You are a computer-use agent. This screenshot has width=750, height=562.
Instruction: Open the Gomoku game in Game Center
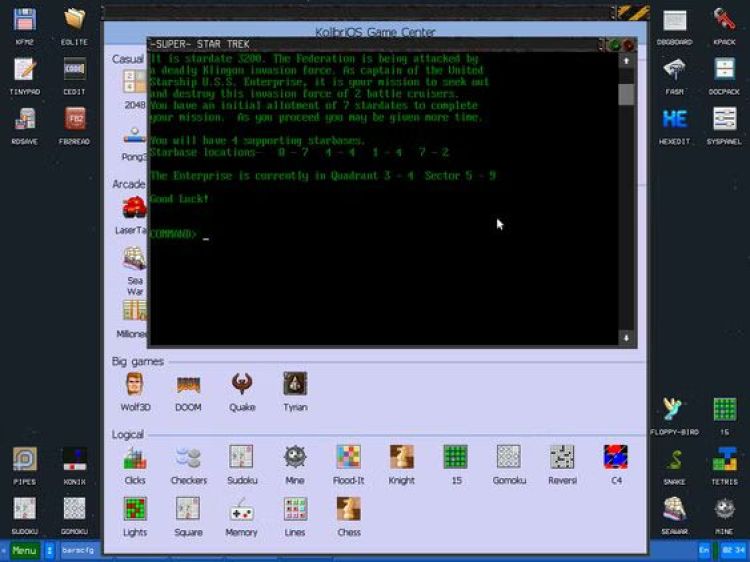tap(508, 459)
